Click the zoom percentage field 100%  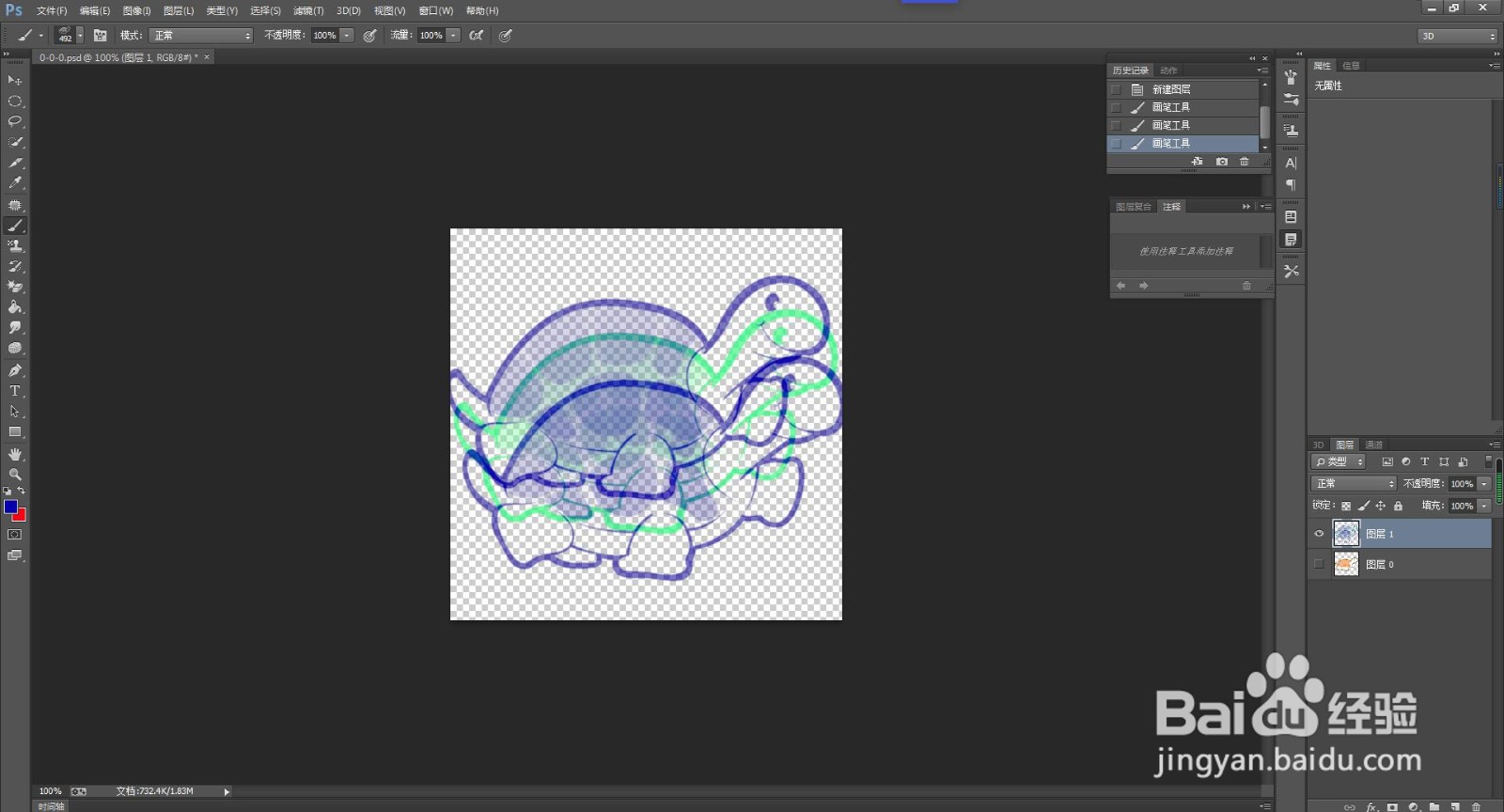pyautogui.click(x=51, y=791)
